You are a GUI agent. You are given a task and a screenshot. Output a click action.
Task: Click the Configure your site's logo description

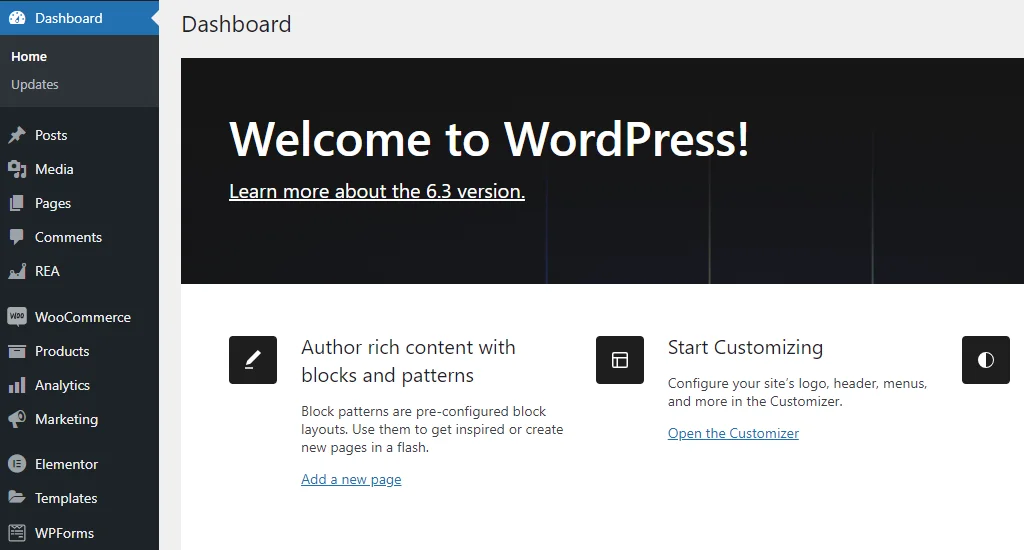pyautogui.click(x=797, y=392)
